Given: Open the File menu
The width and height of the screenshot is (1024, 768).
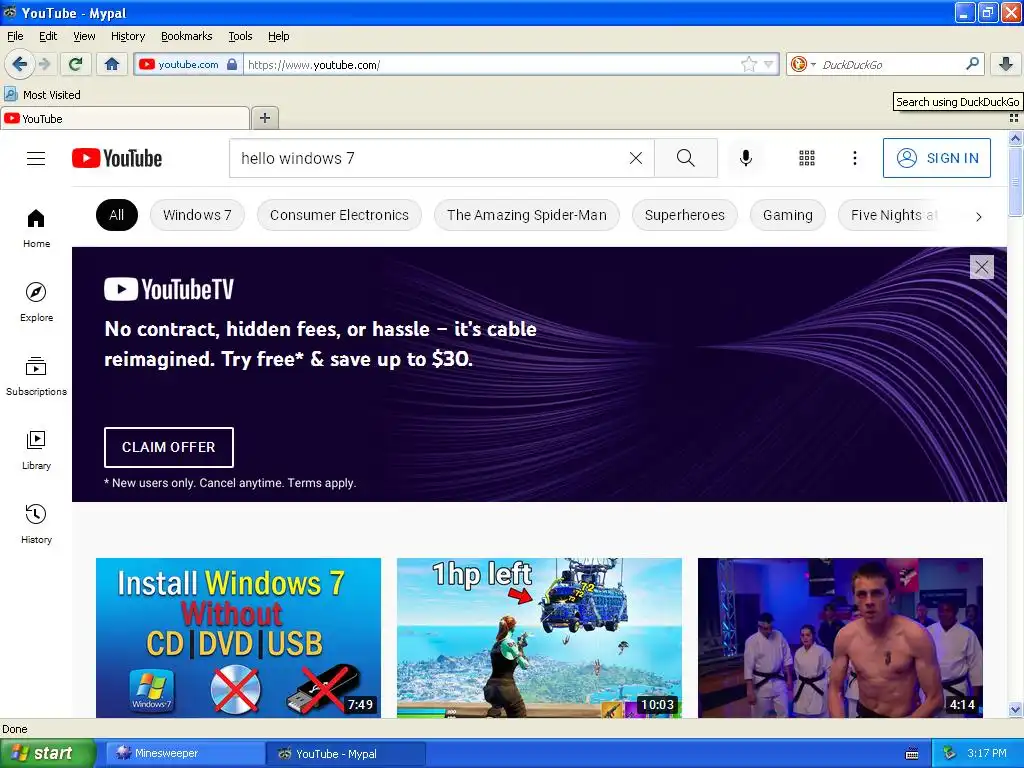Looking at the screenshot, I should click(x=15, y=36).
